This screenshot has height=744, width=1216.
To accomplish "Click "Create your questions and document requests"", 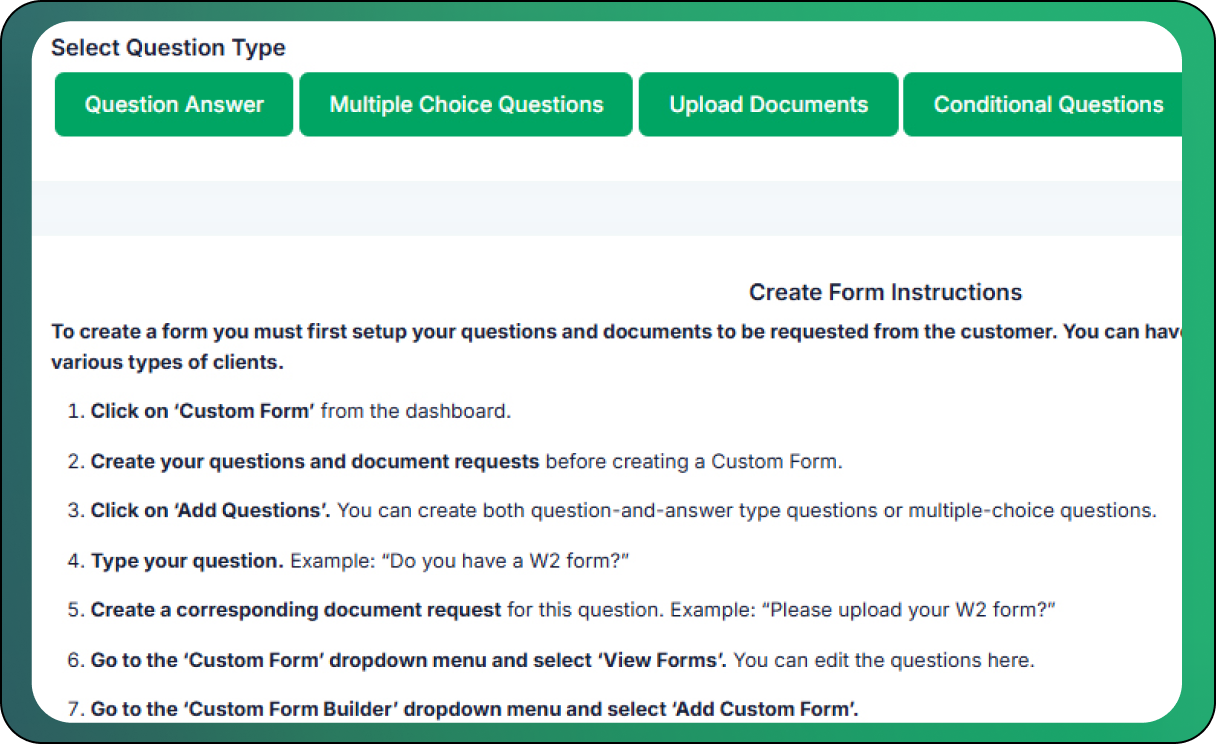I will point(315,461).
